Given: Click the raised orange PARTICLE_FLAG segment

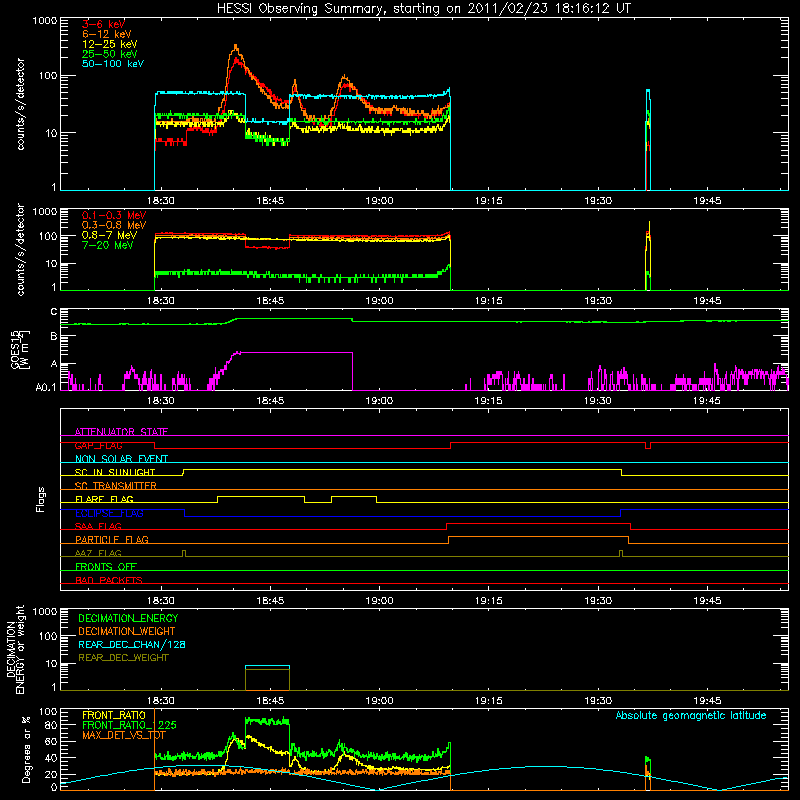Looking at the screenshot, I should point(538,537).
